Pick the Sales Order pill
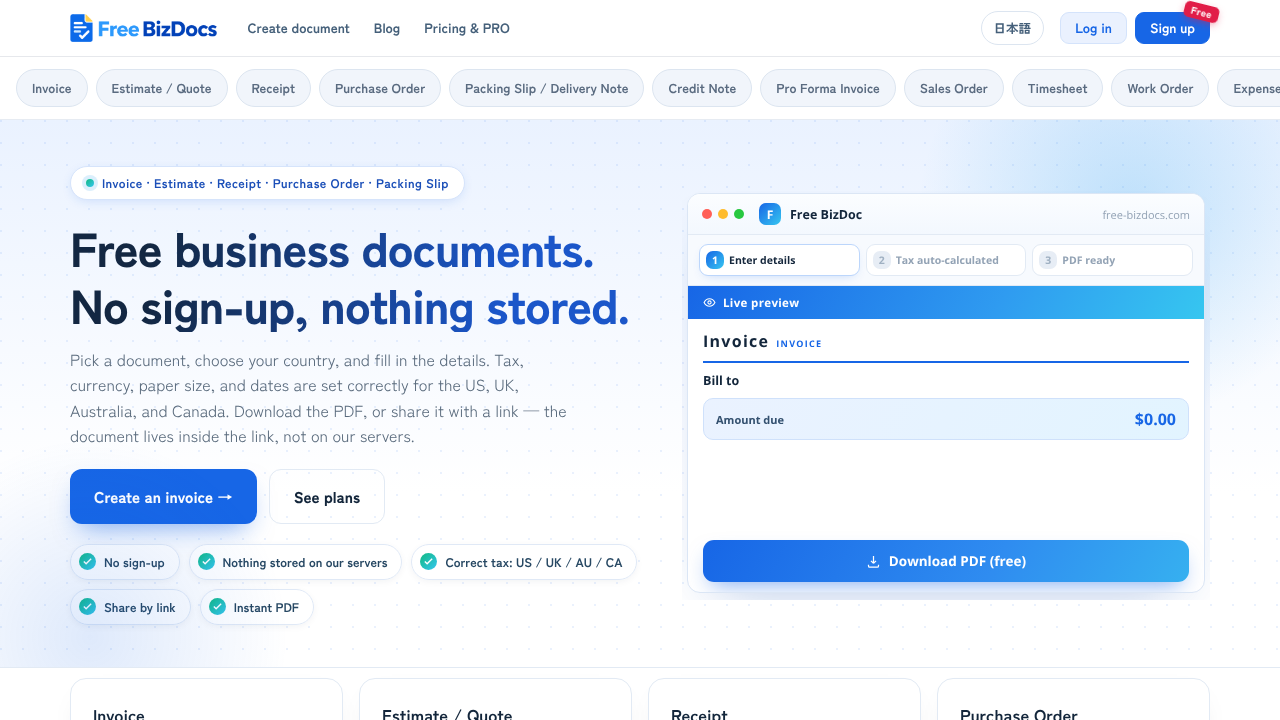 (954, 88)
